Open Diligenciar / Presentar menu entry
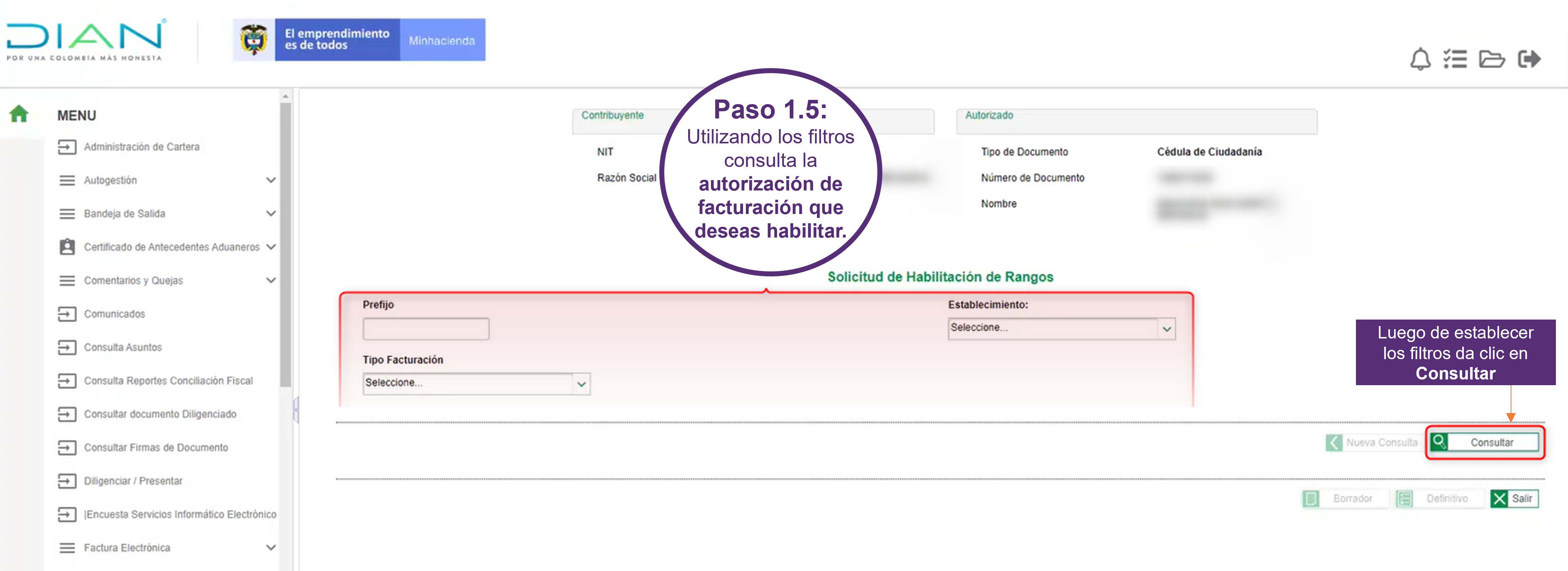Screen dimensions: 1568x571 pos(133,481)
